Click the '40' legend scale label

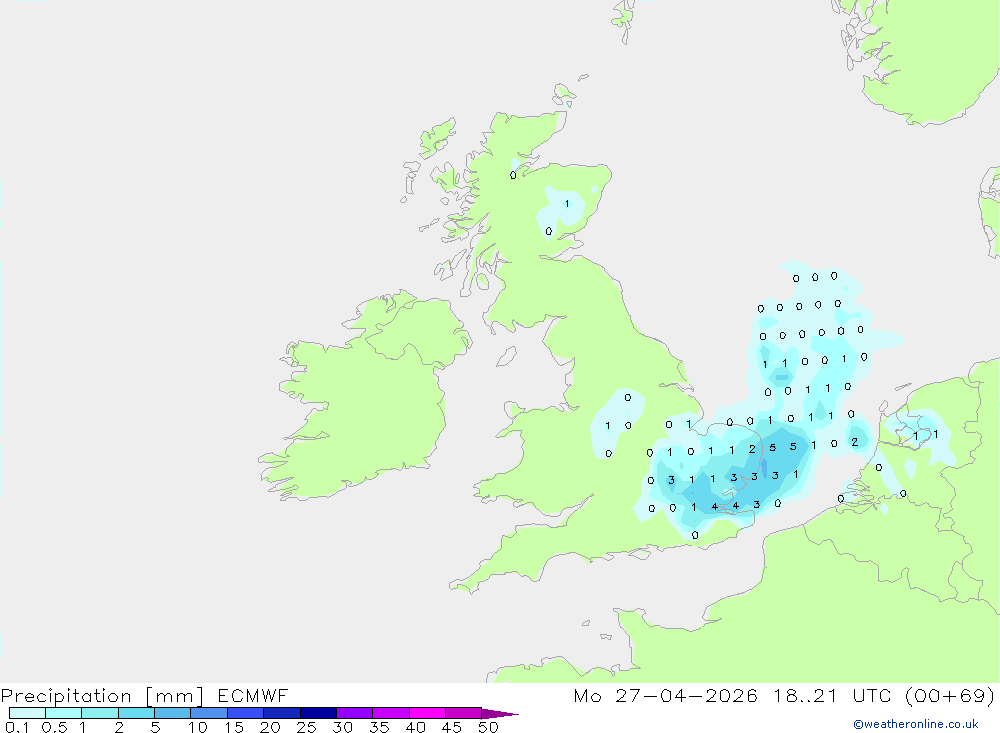415,727
